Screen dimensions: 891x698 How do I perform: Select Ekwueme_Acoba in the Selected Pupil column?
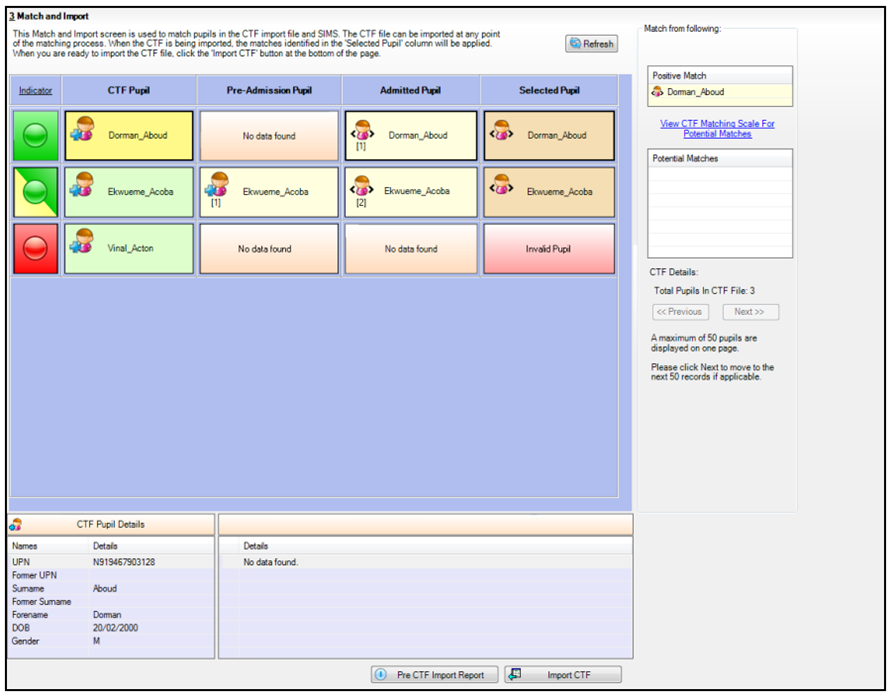click(549, 192)
